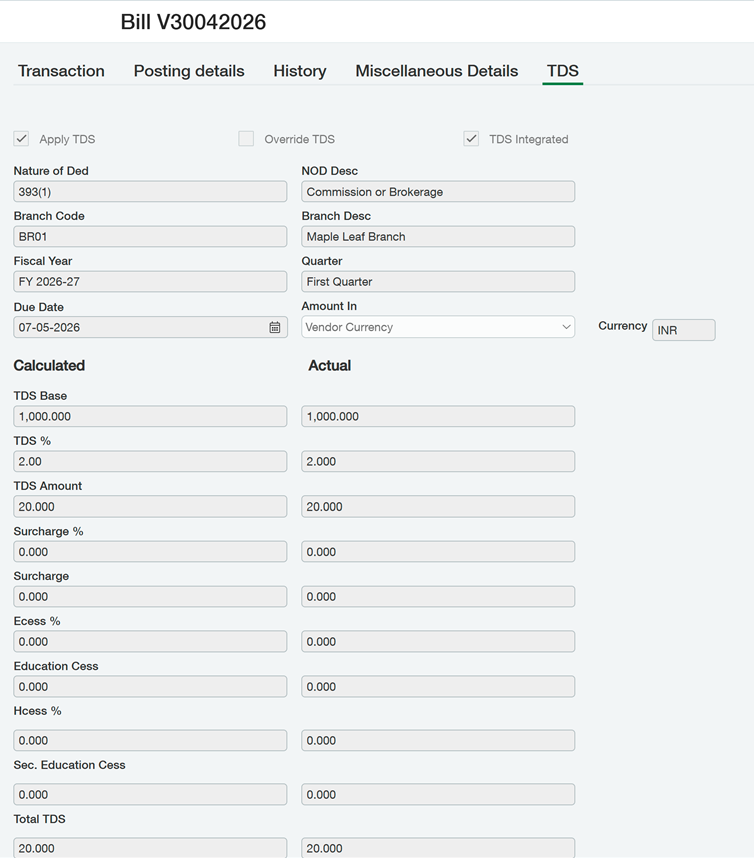Viewport: 754px width, 858px height.
Task: Click the Due Date input field
Action: point(150,327)
